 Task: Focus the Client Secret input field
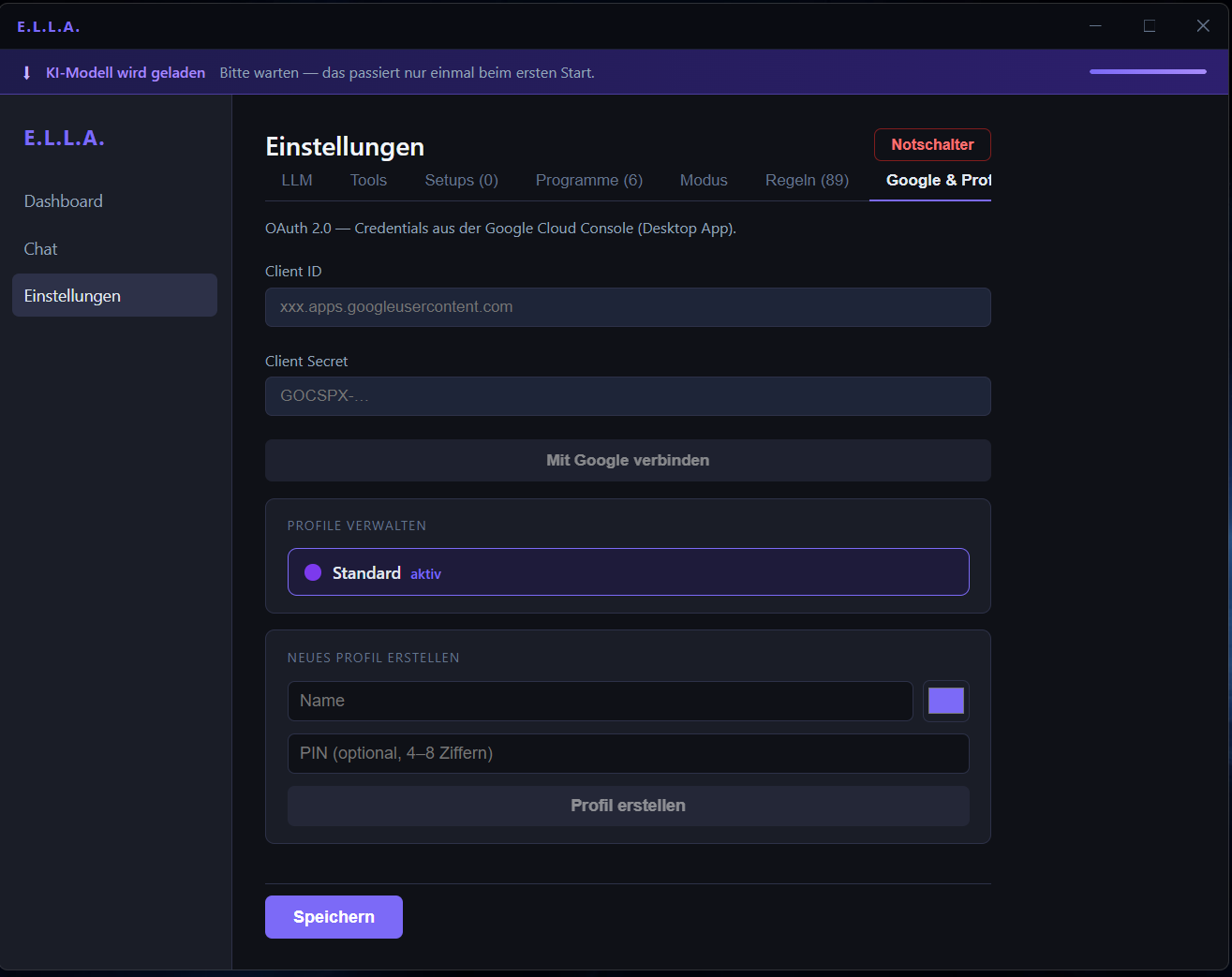[628, 396]
